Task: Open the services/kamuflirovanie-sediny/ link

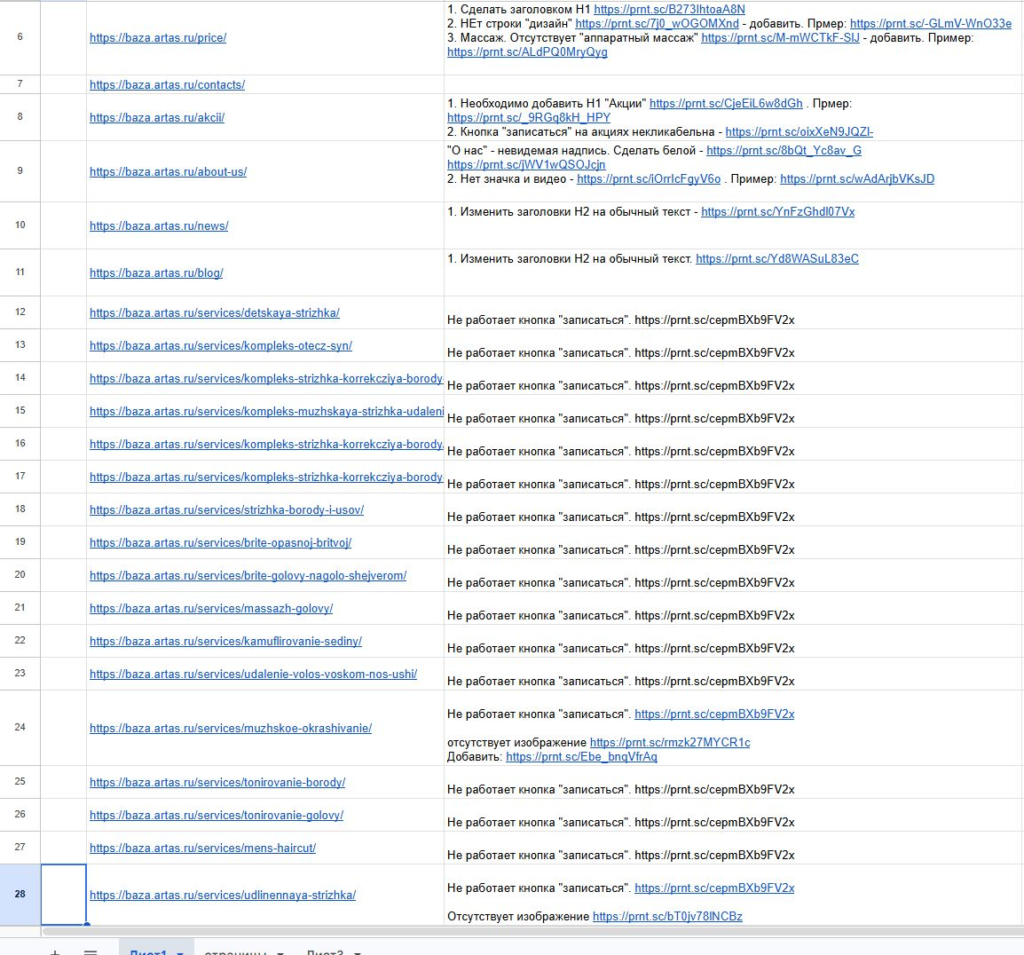Action: tap(225, 641)
